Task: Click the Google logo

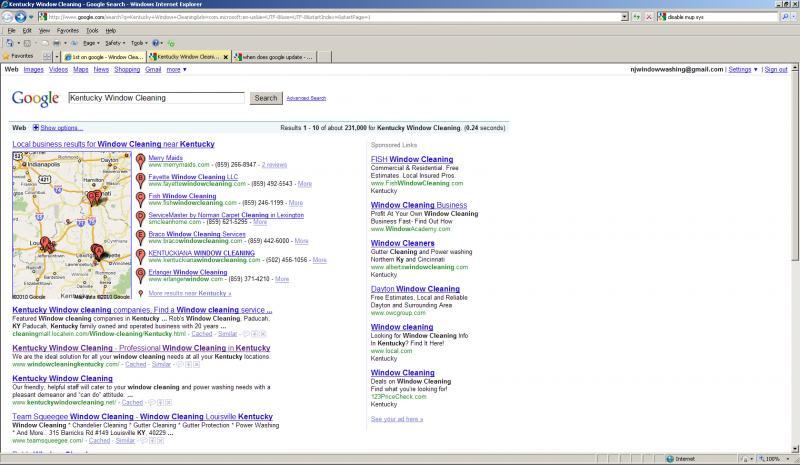Action: tap(35, 98)
